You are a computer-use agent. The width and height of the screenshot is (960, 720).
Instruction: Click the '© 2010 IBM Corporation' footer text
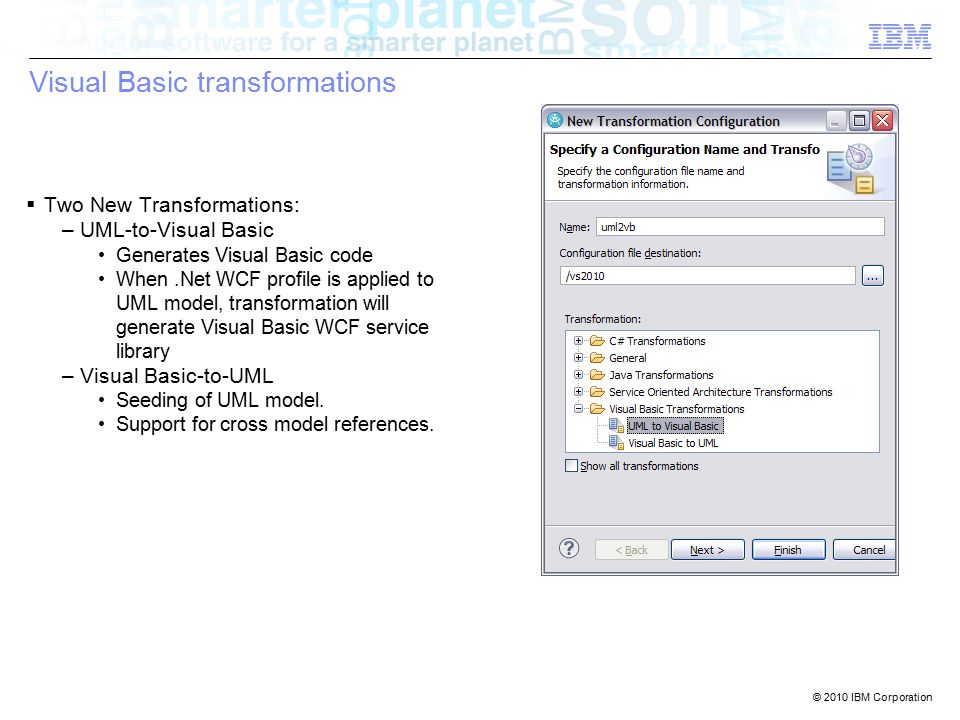872,697
